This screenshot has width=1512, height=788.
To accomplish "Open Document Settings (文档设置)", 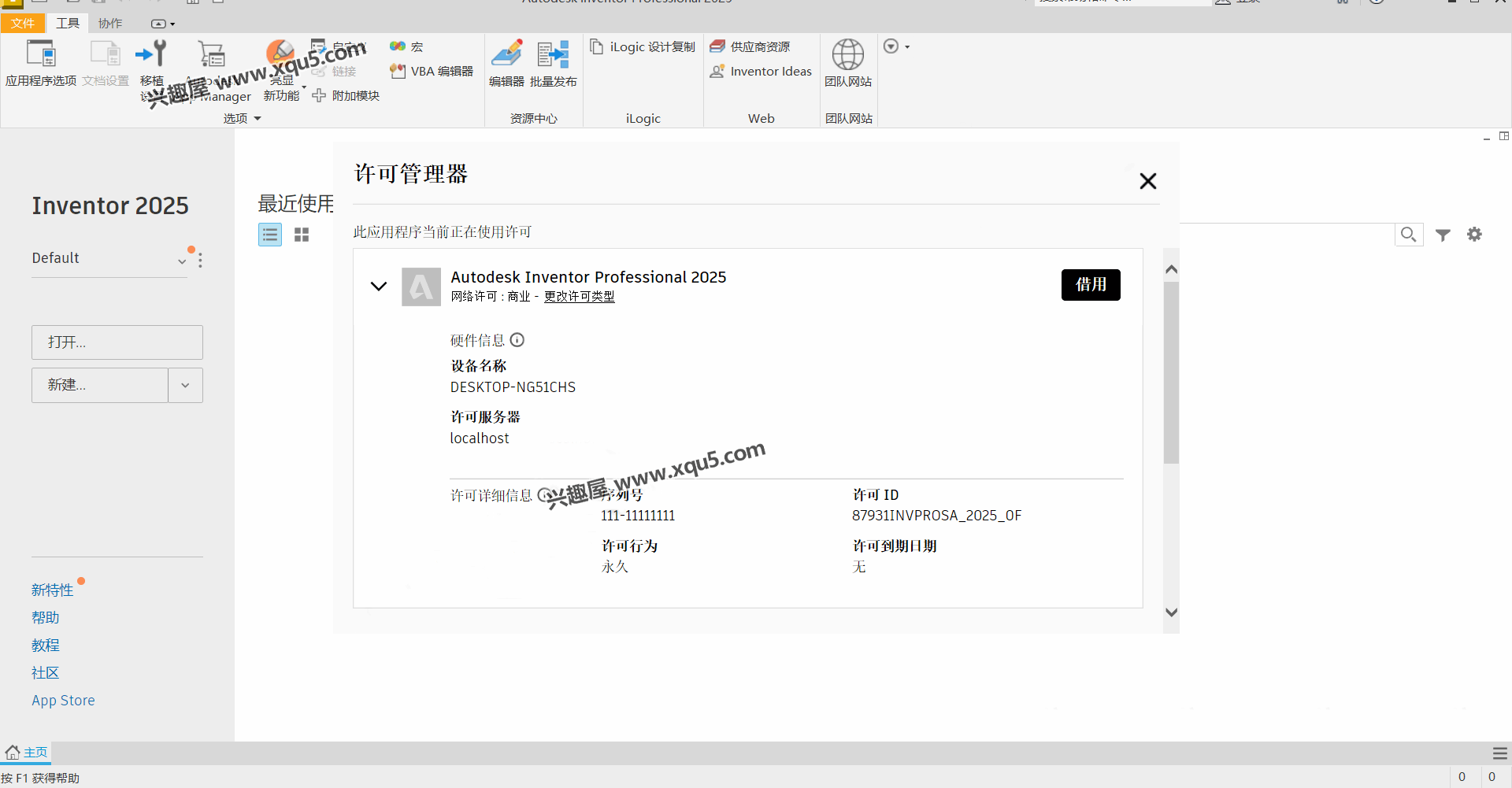I will point(106,62).
